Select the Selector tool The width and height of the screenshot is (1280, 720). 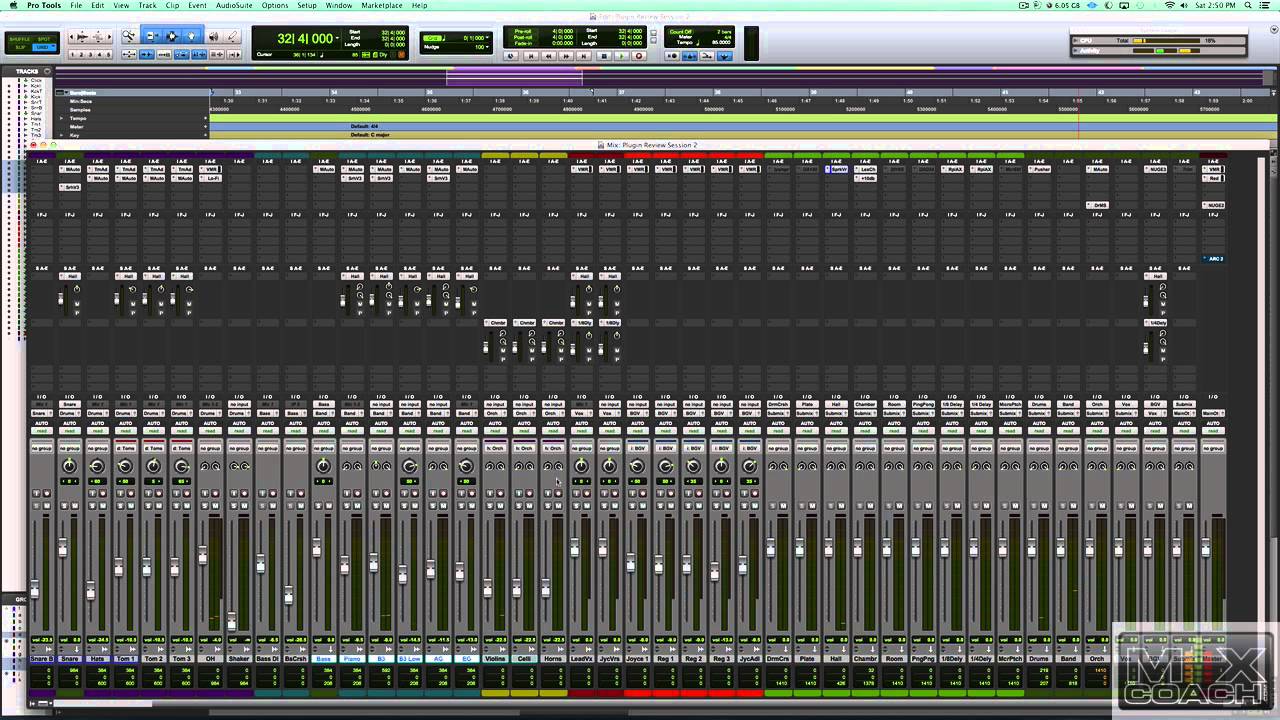click(x=171, y=36)
